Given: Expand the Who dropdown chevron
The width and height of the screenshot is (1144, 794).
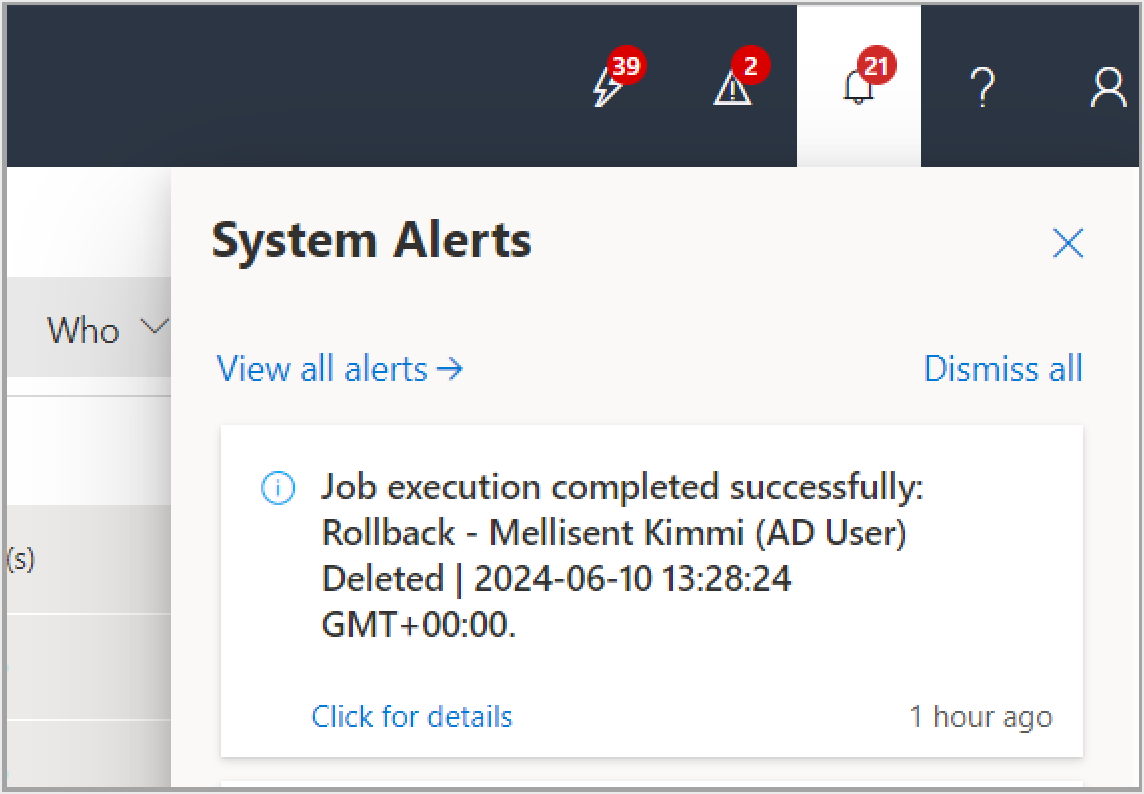Looking at the screenshot, I should [x=155, y=326].
